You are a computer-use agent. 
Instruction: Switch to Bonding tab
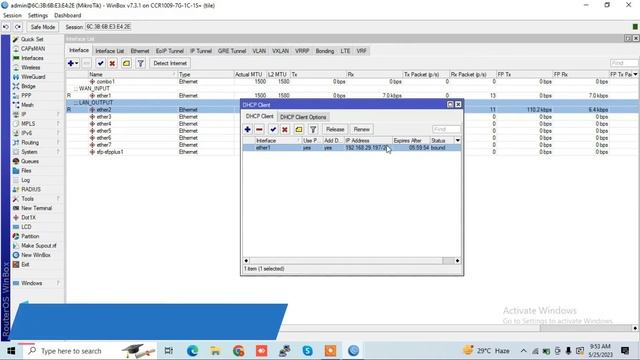pyautogui.click(x=325, y=51)
